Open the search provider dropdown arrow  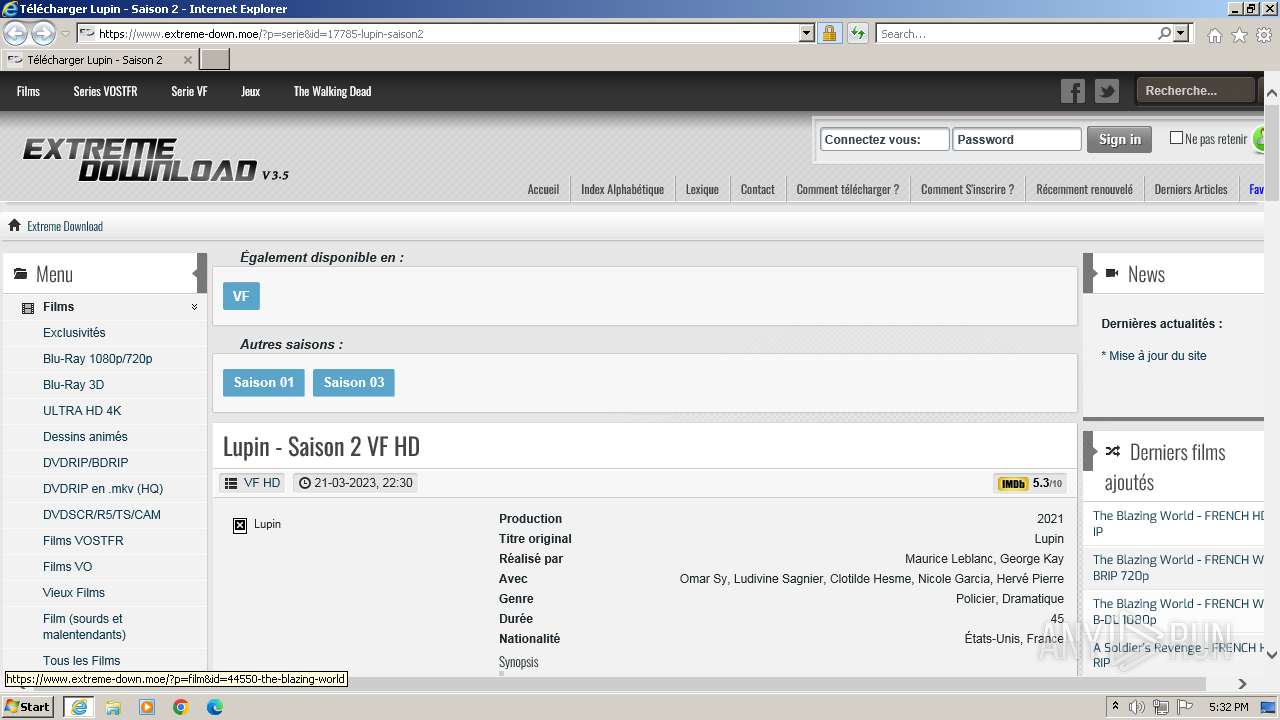[x=1182, y=33]
